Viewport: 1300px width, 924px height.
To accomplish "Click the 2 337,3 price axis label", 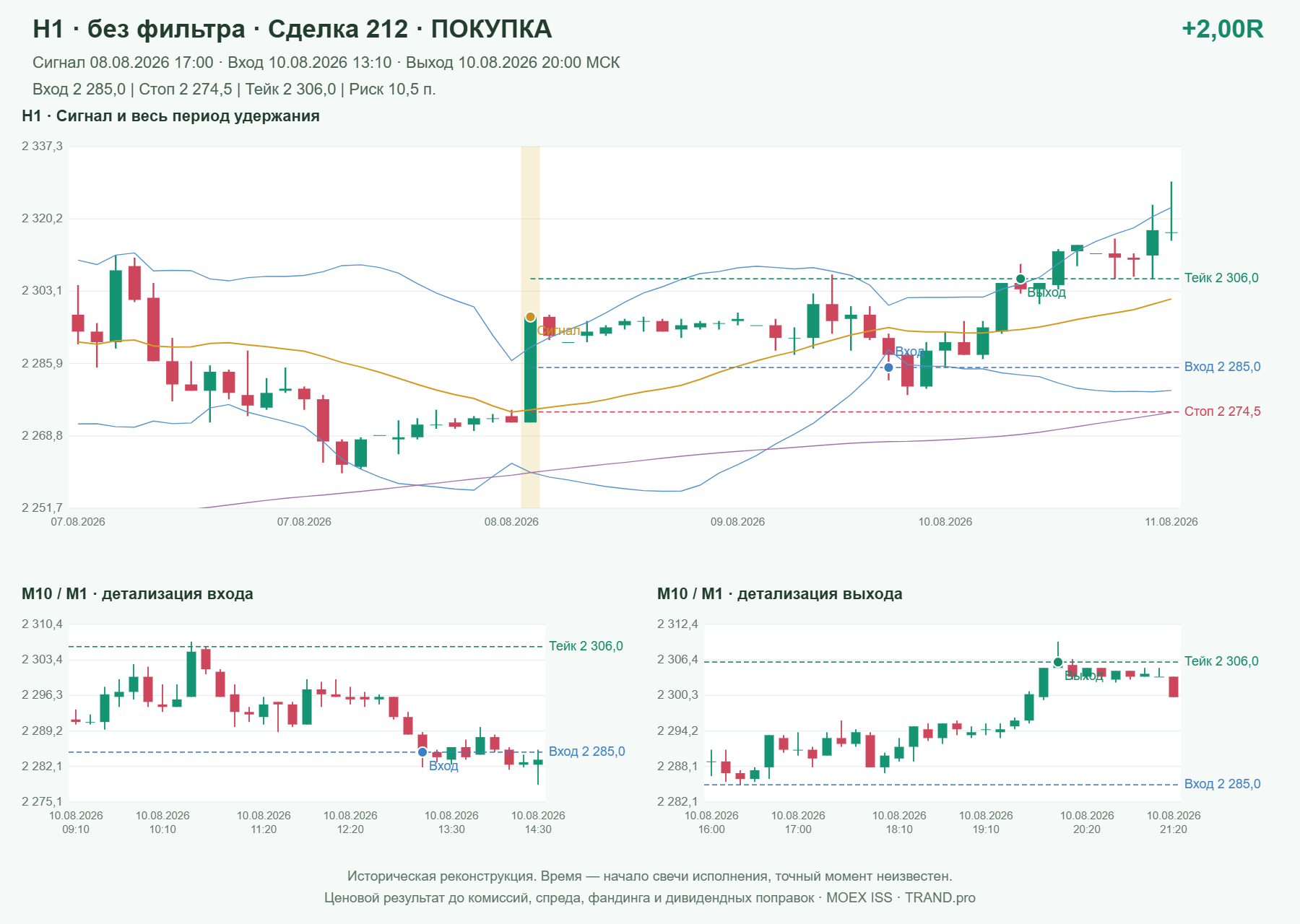I will (x=42, y=147).
